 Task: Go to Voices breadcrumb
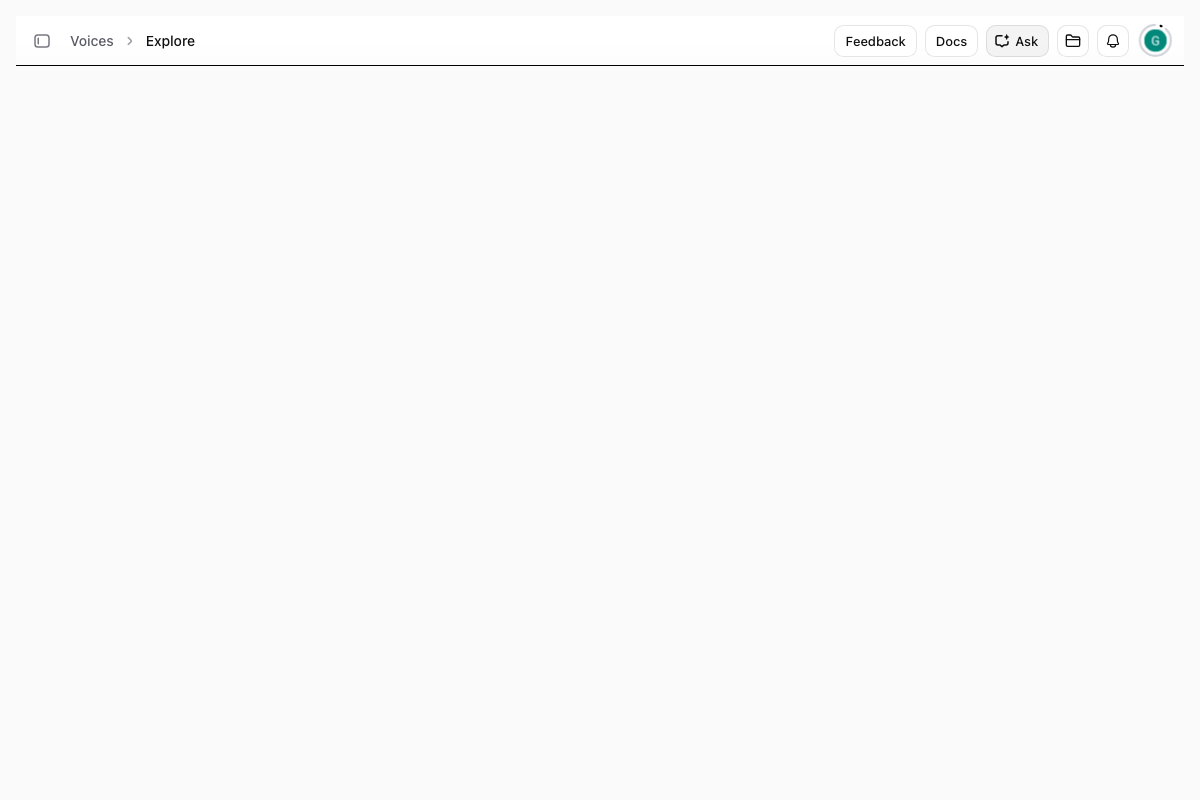[92, 41]
